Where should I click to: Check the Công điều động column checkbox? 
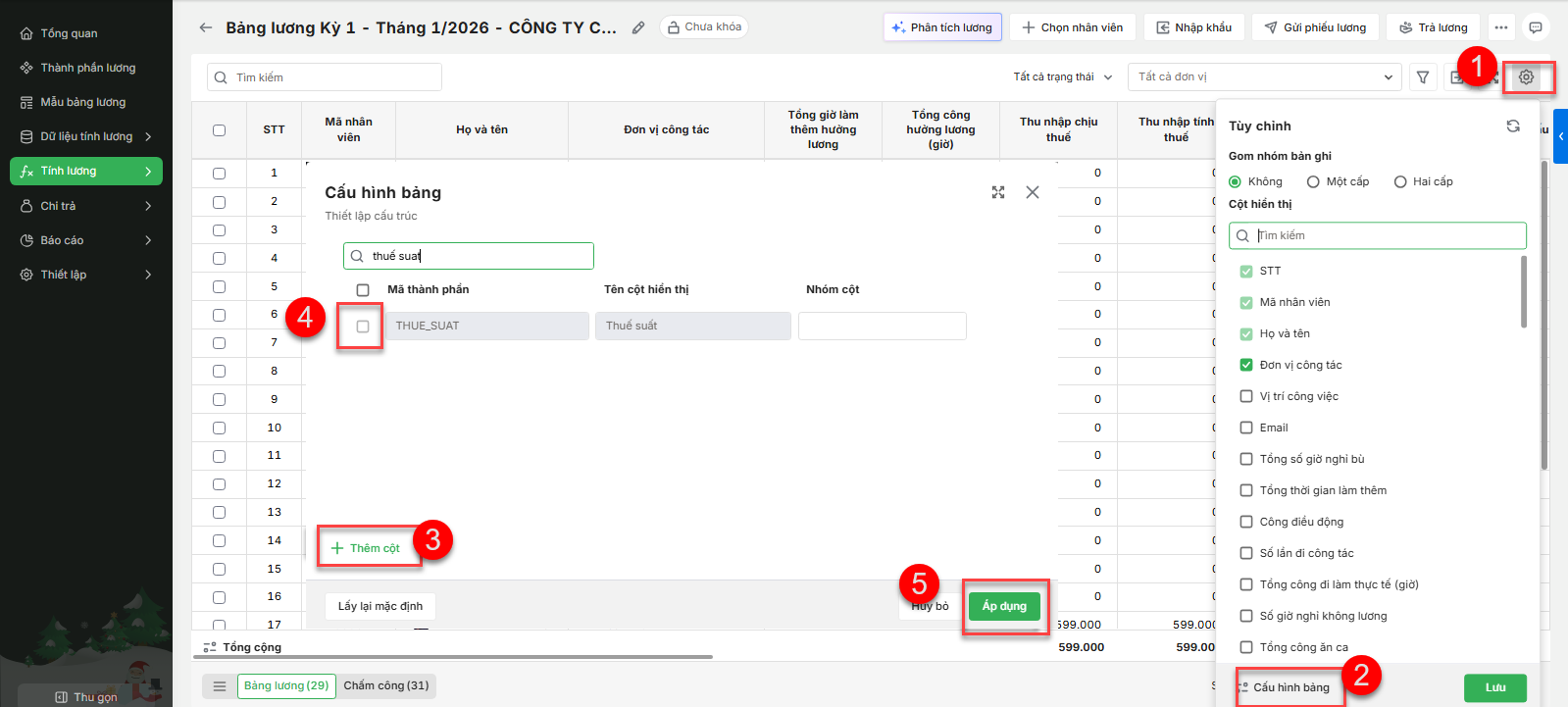[1246, 522]
